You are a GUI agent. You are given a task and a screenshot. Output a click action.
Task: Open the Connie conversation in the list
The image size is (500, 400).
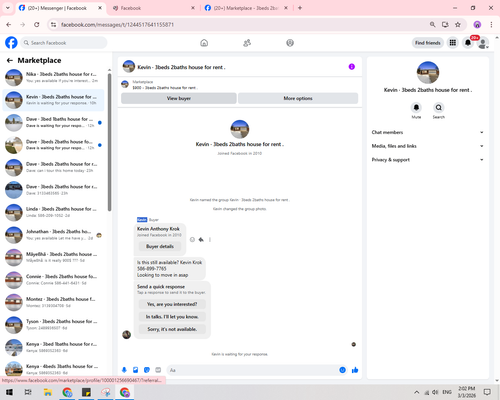(53, 280)
